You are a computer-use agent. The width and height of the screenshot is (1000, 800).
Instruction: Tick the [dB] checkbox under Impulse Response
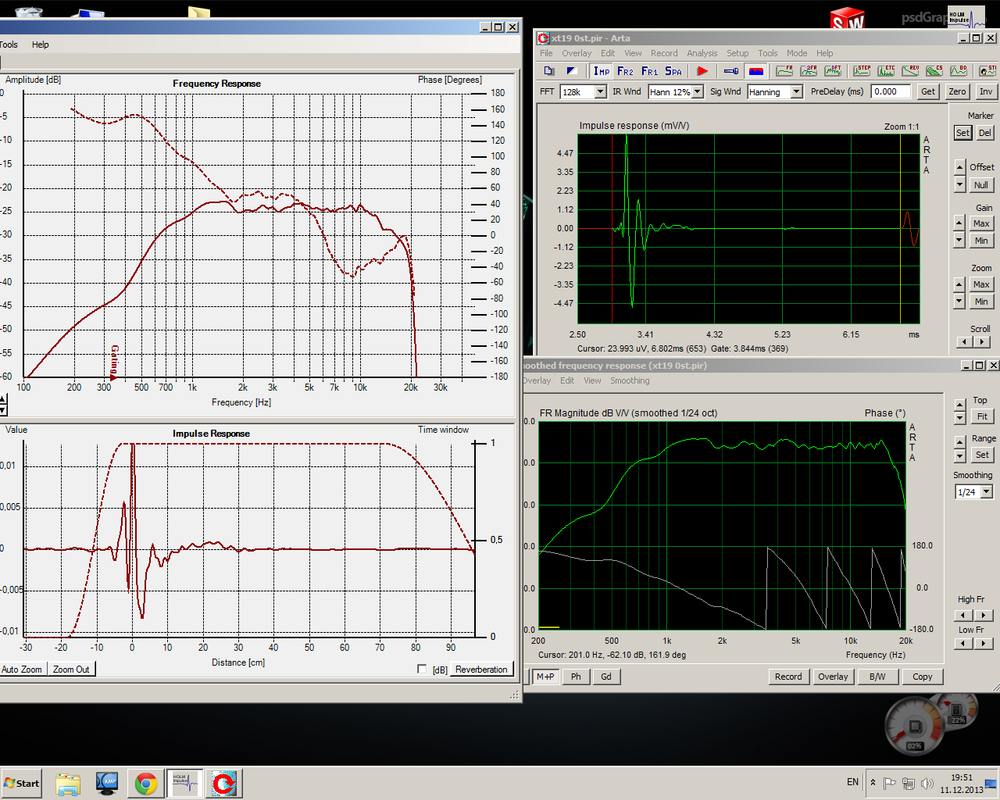click(422, 669)
